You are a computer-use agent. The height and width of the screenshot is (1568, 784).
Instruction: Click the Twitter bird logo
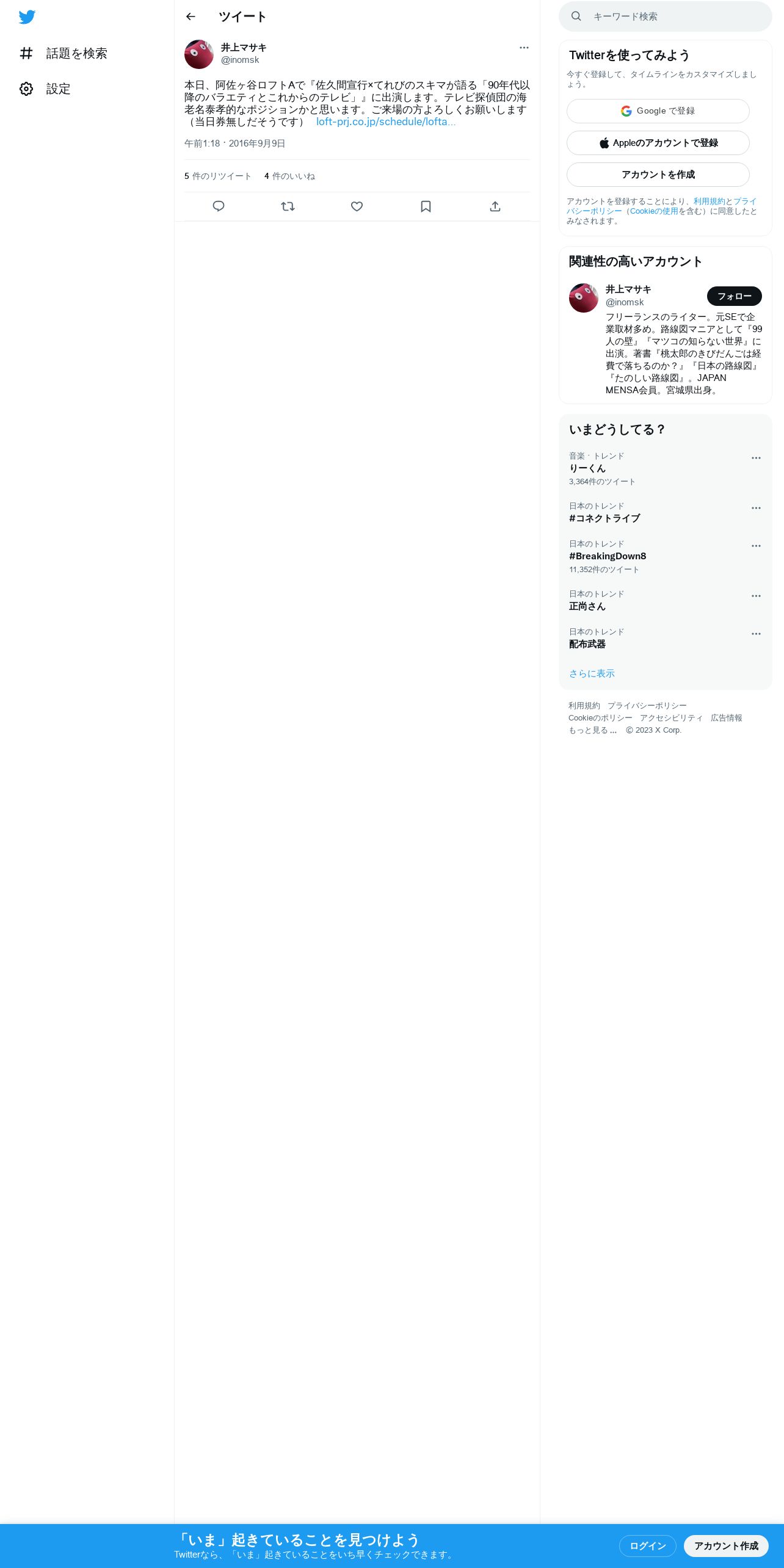[x=27, y=17]
